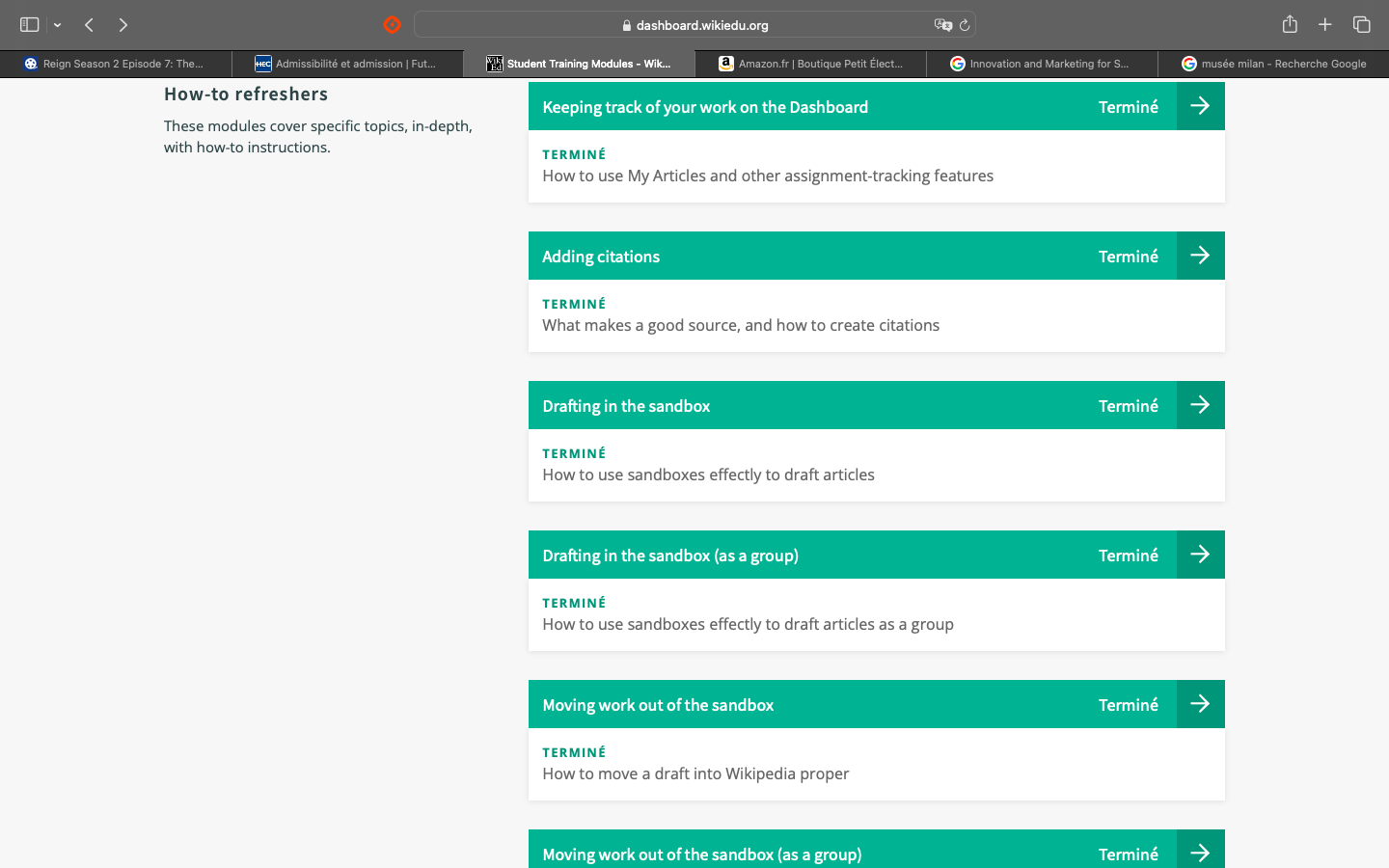1389x868 pixels.
Task: Open arrow for Adding citations module
Action: (1200, 256)
